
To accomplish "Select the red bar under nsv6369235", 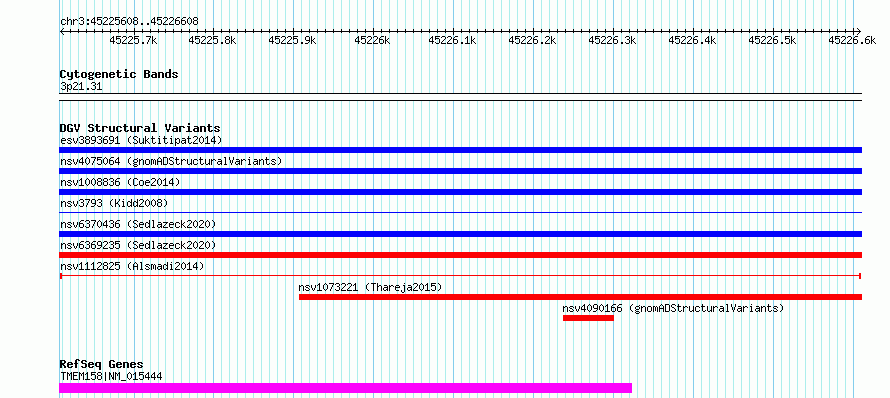I will tap(460, 255).
